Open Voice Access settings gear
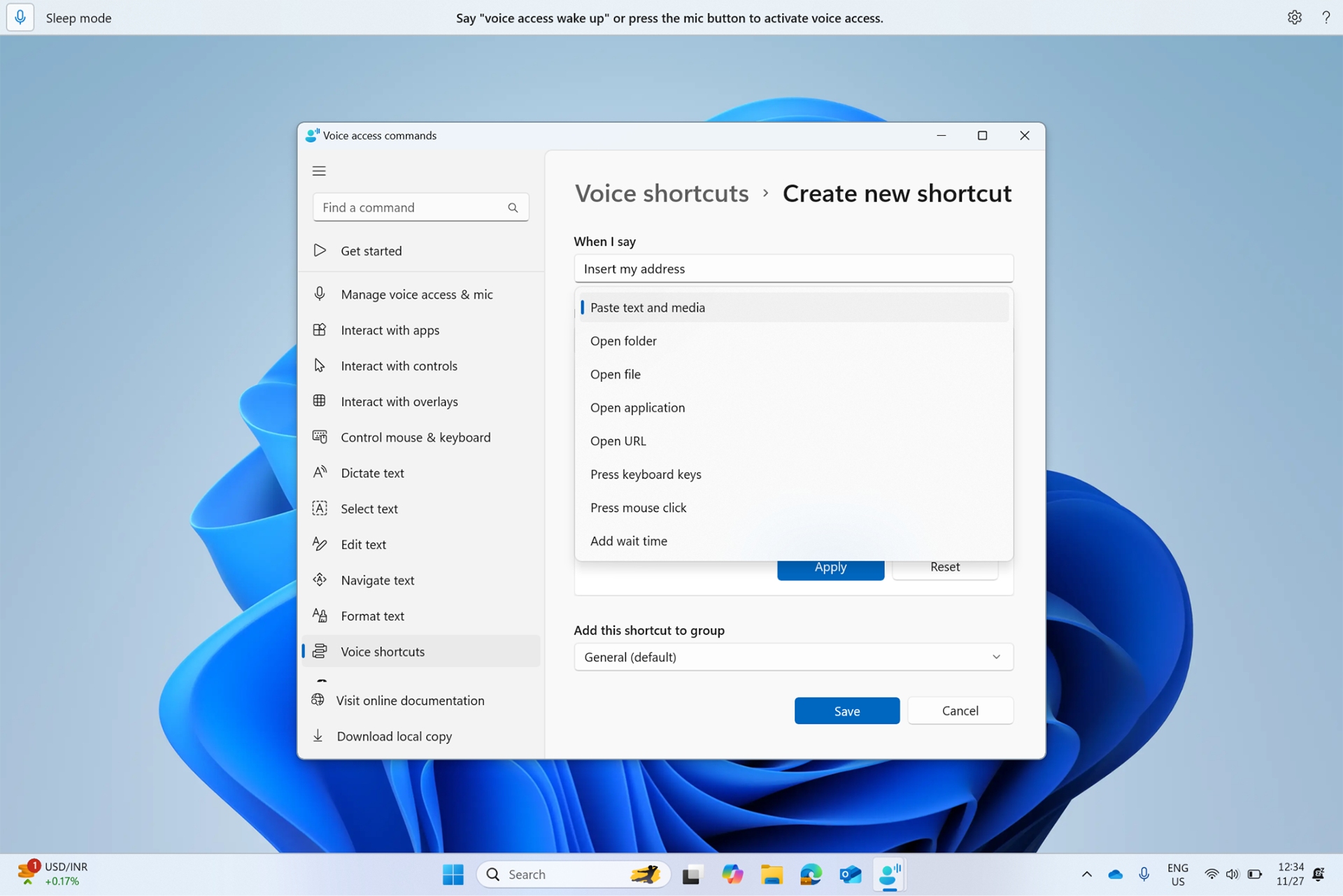Viewport: 1343px width, 896px height. [x=1294, y=17]
